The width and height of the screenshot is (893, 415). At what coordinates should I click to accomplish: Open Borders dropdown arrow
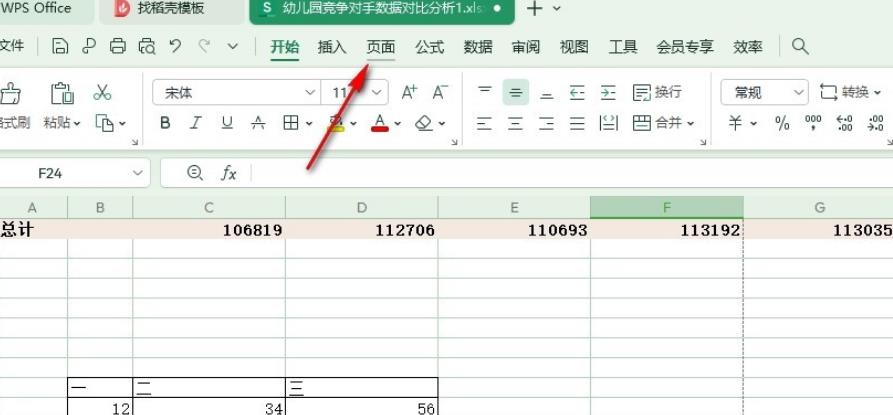(309, 124)
